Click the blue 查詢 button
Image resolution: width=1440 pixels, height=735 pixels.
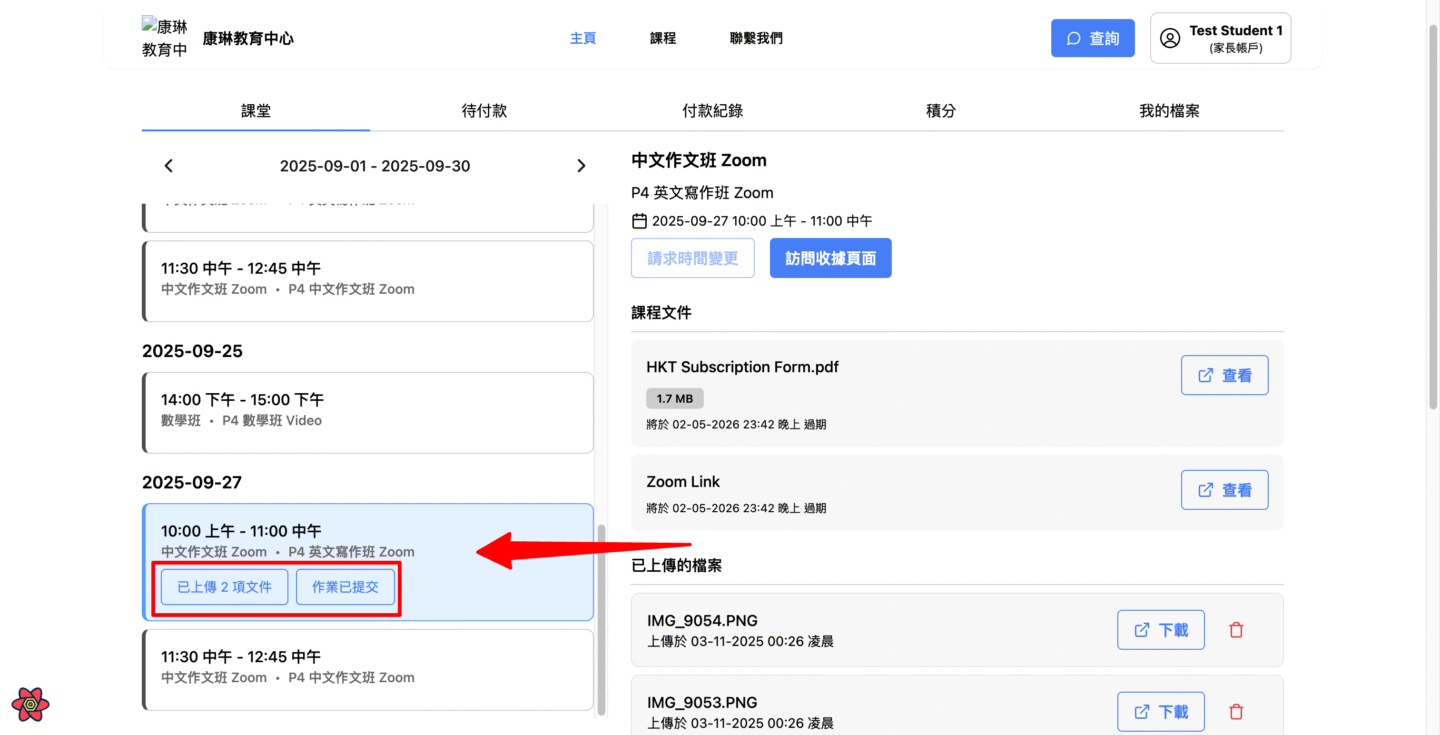pyautogui.click(x=1092, y=38)
